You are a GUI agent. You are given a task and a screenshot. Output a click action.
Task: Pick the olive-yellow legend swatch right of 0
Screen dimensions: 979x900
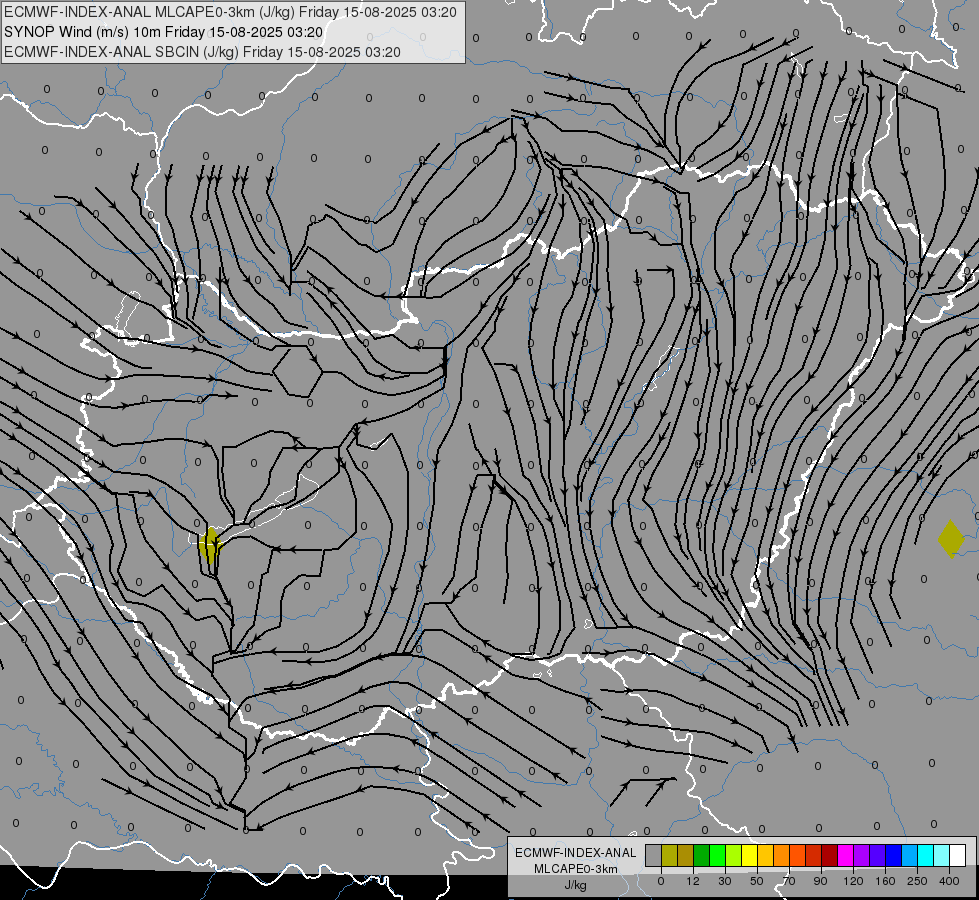coord(669,855)
